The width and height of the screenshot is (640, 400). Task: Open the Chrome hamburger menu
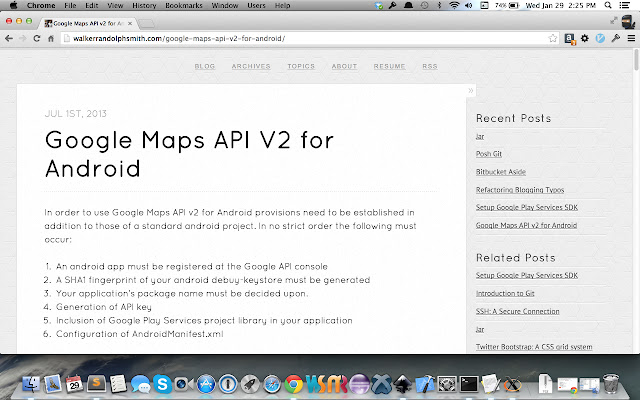tap(631, 38)
